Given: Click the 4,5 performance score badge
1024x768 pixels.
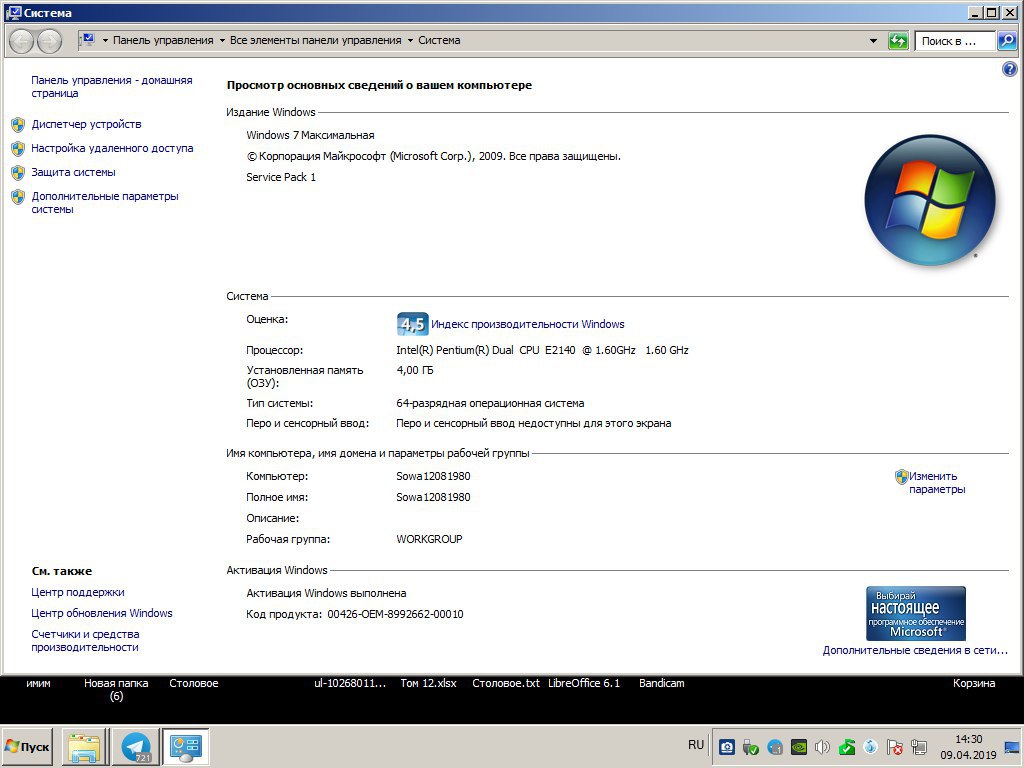Looking at the screenshot, I should click(412, 324).
